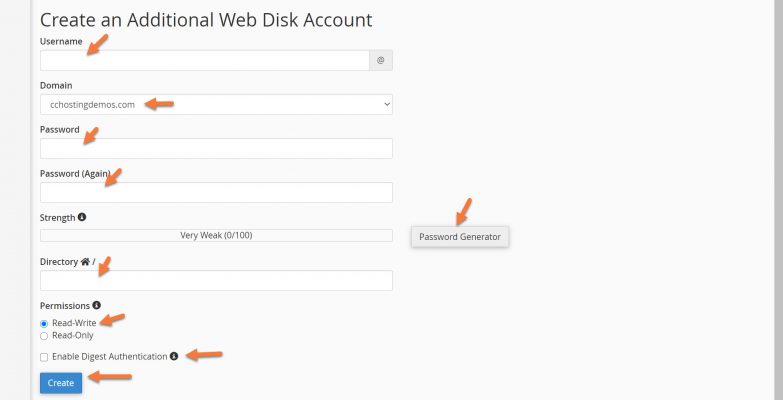Enable Digest Authentication checkbox

(44, 356)
